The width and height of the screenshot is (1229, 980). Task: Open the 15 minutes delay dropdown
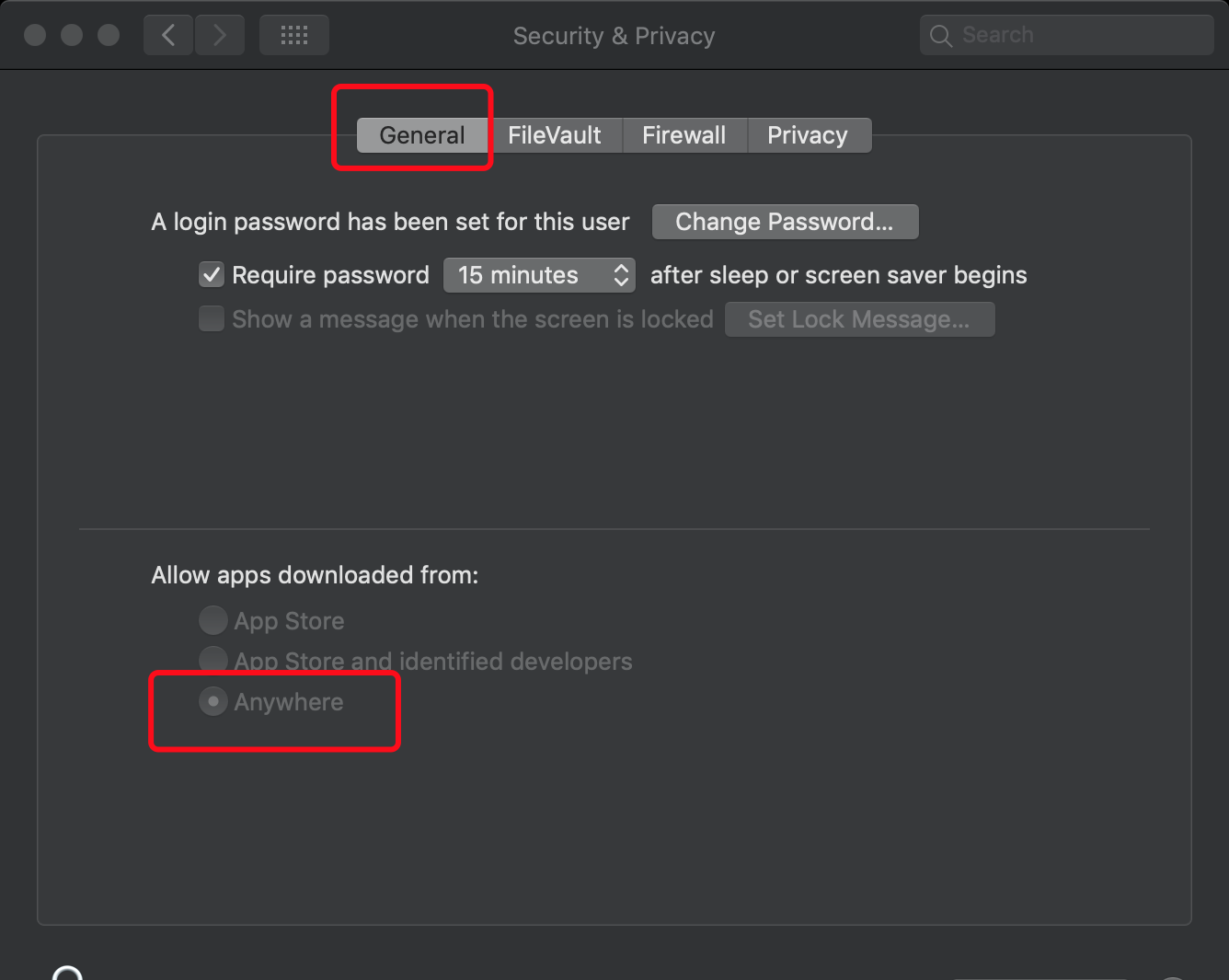(x=539, y=275)
